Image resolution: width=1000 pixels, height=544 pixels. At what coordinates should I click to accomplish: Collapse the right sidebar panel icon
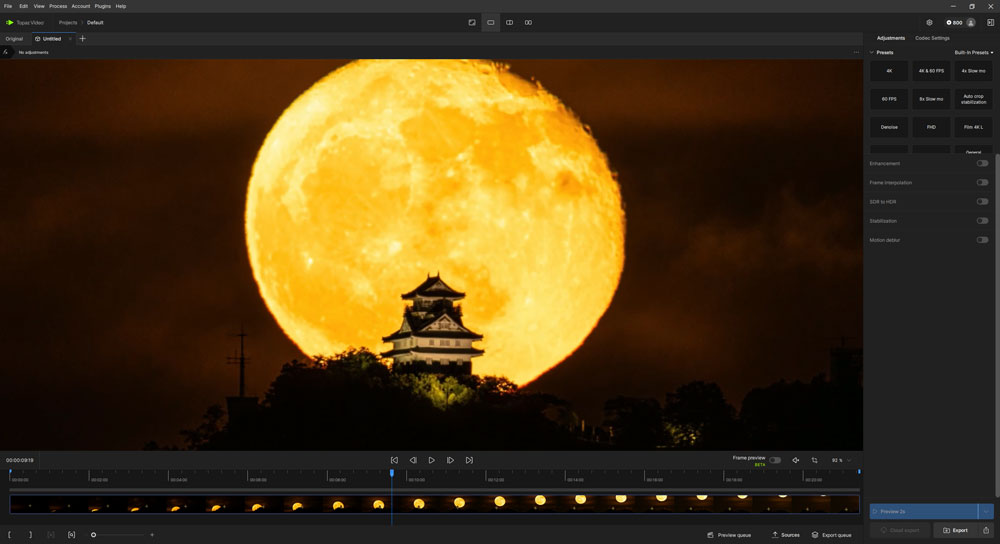[990, 22]
